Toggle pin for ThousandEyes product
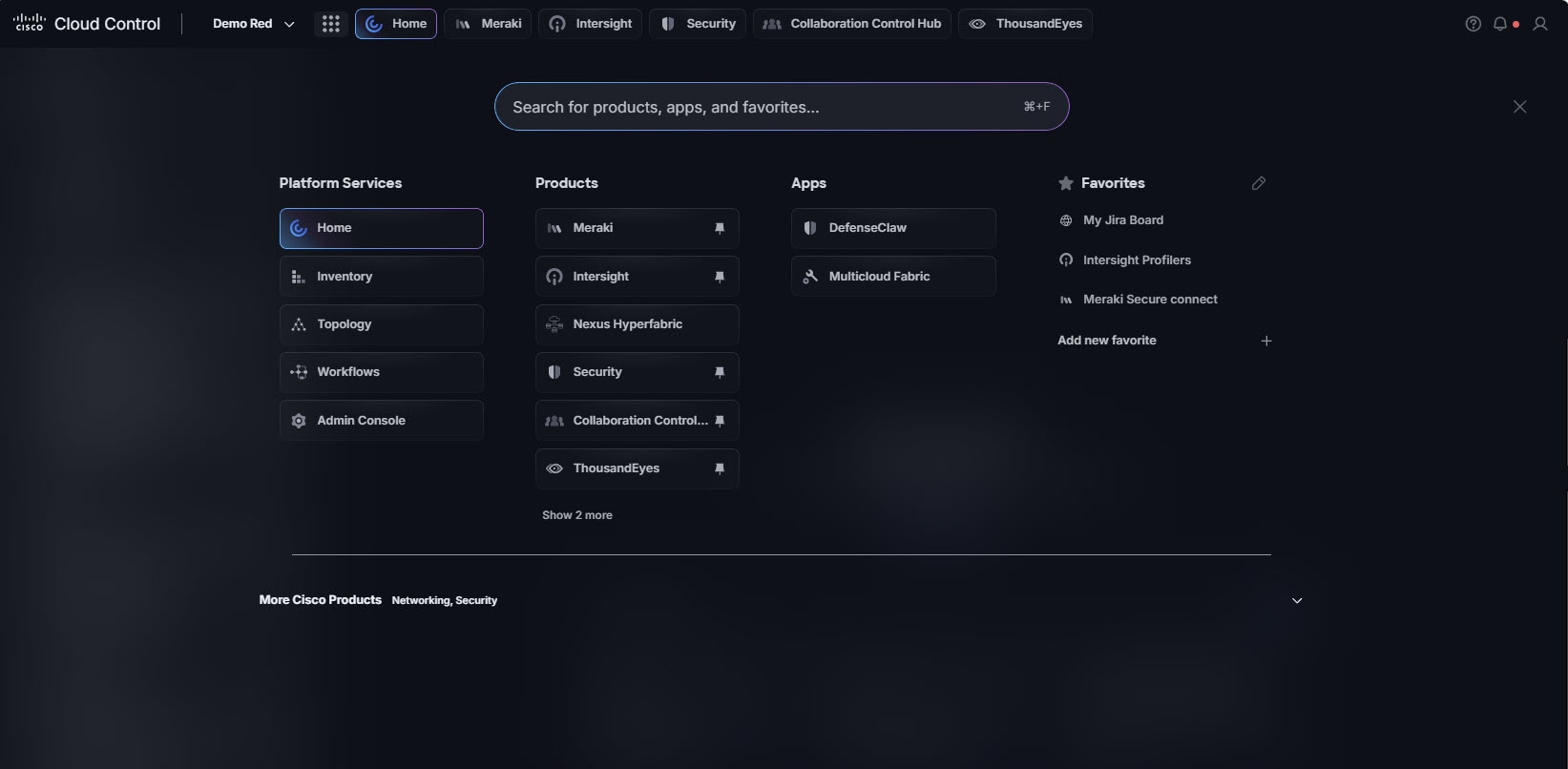The height and width of the screenshot is (769, 1568). pos(720,468)
